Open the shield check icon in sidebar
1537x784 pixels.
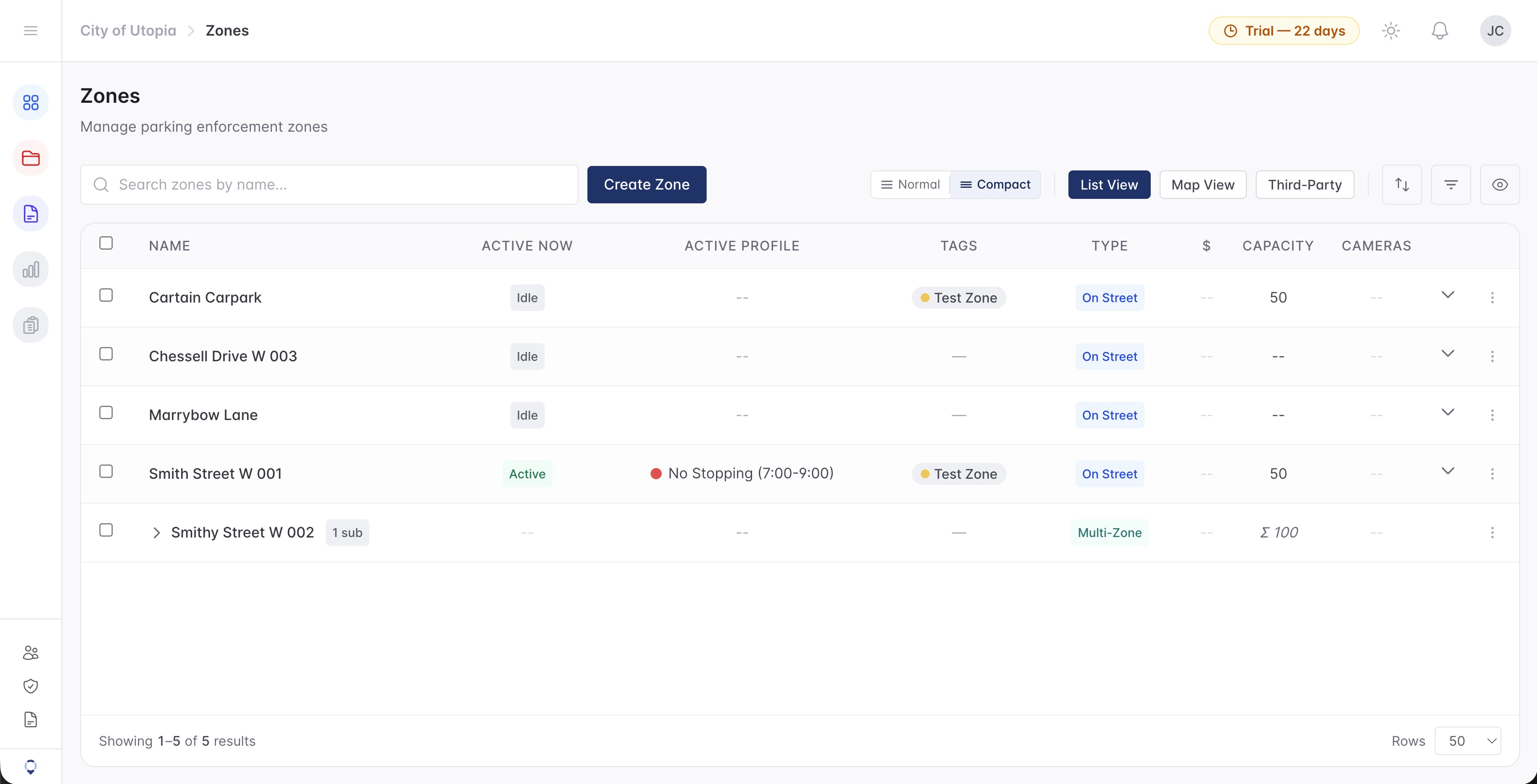point(30,686)
